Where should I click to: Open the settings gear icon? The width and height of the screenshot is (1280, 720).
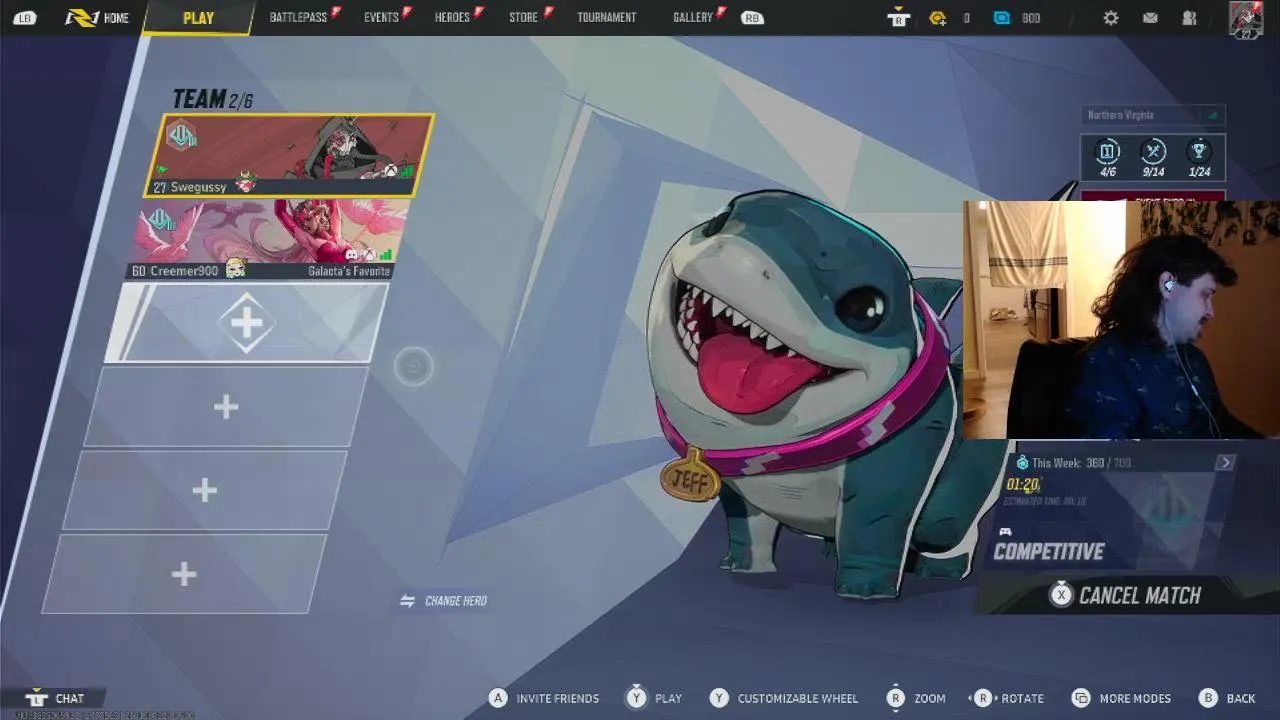pyautogui.click(x=1111, y=18)
